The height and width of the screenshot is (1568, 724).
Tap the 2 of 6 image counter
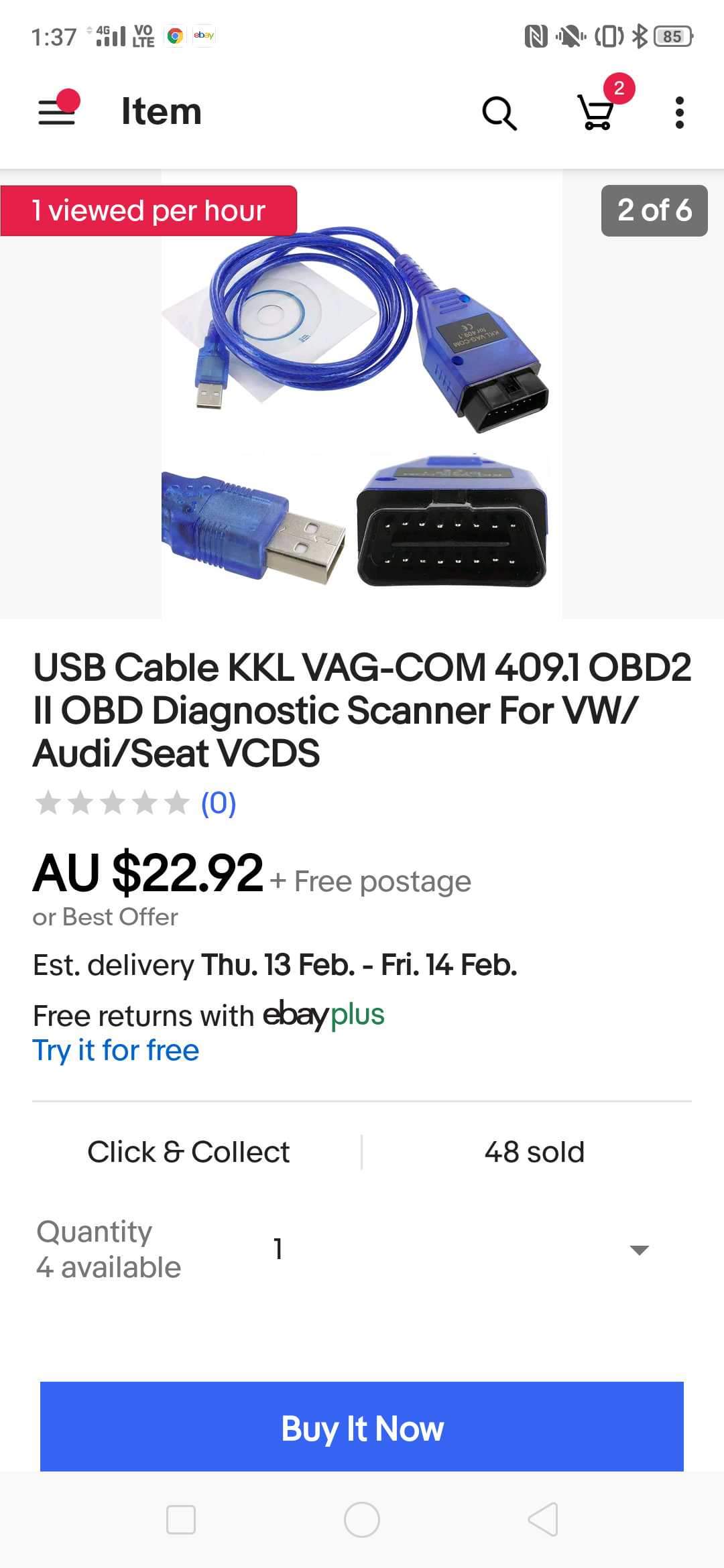click(x=654, y=210)
